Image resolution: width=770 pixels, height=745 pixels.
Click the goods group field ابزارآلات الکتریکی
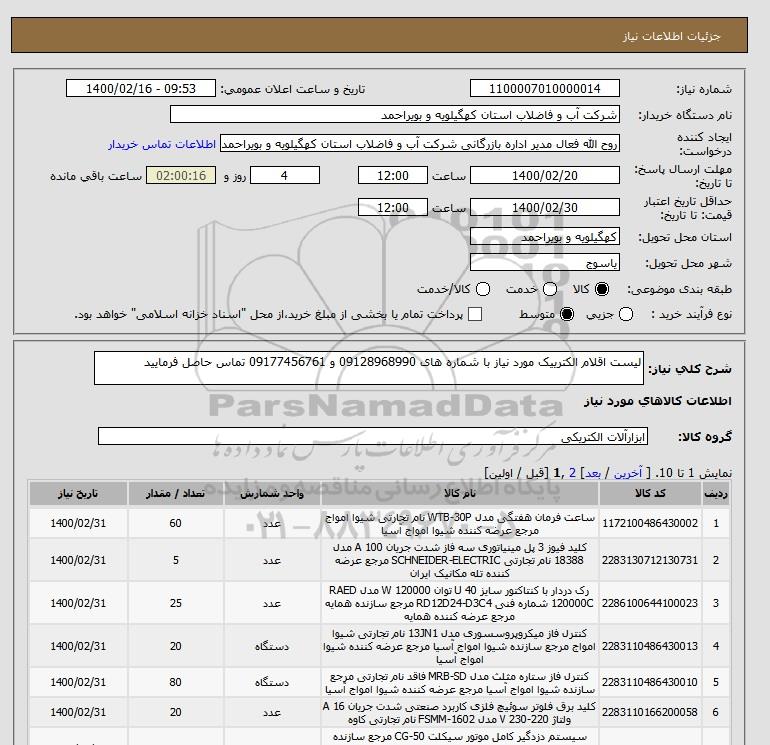(x=373, y=436)
